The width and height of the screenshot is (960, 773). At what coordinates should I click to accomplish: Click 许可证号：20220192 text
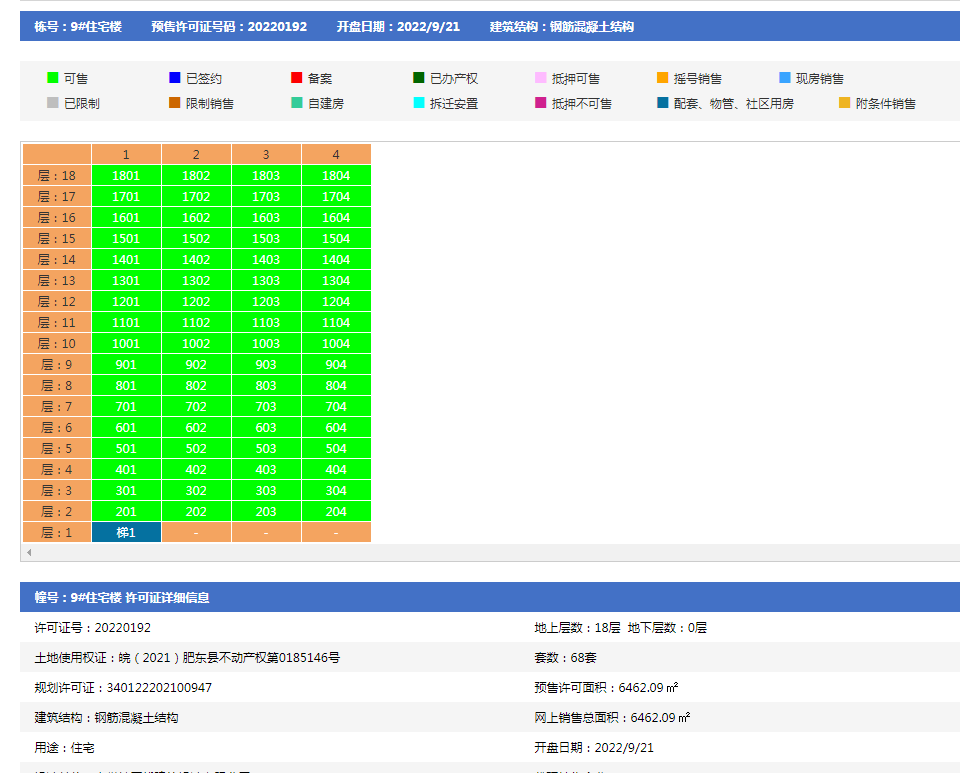coord(92,627)
